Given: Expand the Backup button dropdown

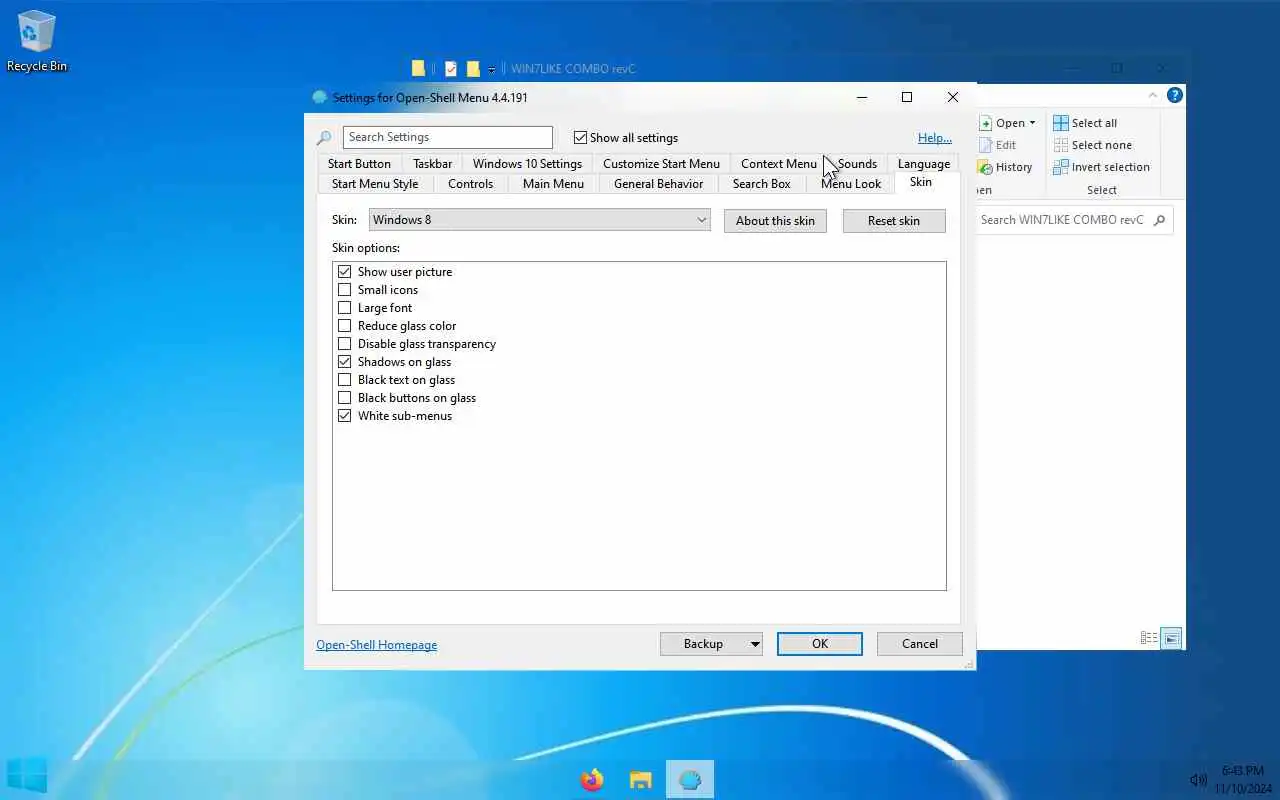Looking at the screenshot, I should pyautogui.click(x=754, y=644).
